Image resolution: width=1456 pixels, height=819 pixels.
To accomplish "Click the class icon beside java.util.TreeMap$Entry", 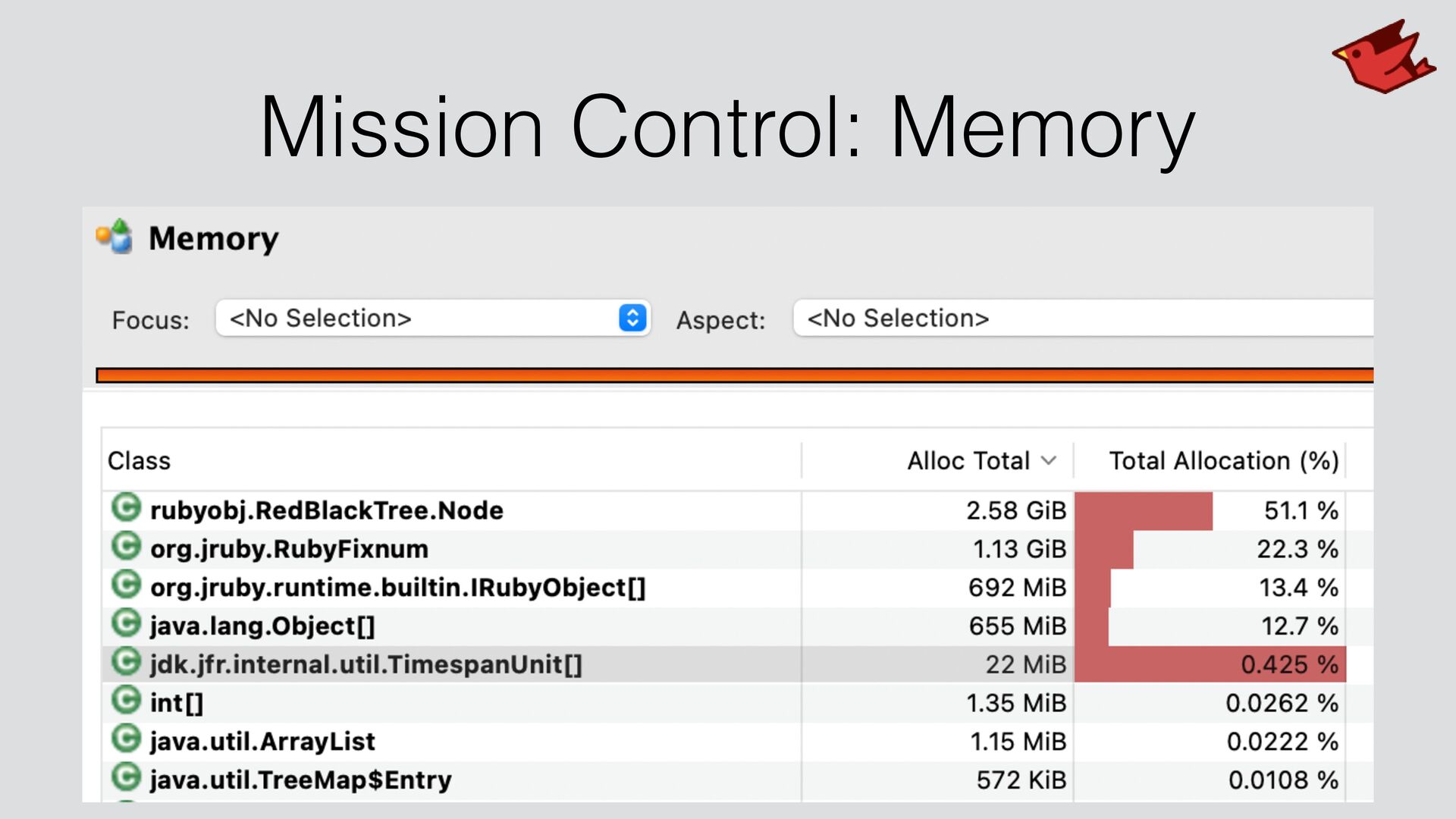I will pyautogui.click(x=126, y=778).
